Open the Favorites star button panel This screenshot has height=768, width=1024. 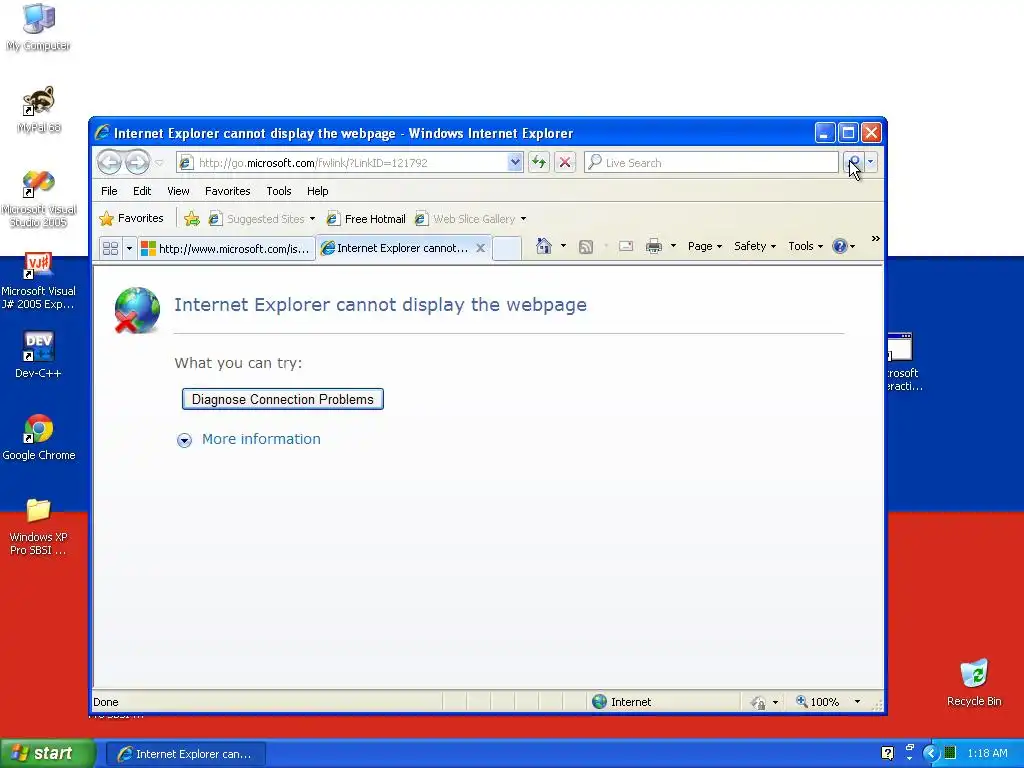click(131, 218)
